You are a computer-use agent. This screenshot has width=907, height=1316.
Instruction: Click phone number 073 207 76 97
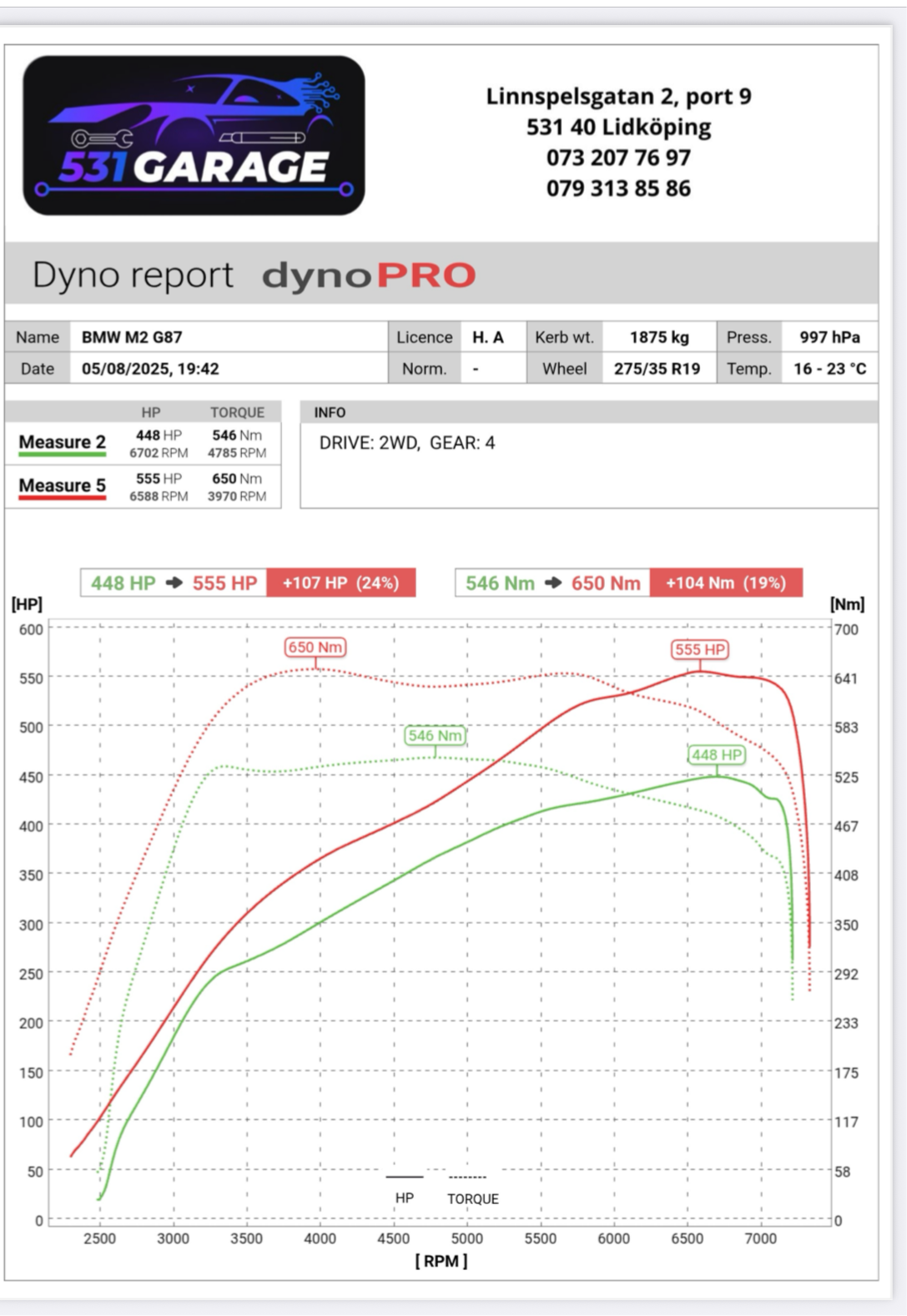(x=618, y=158)
